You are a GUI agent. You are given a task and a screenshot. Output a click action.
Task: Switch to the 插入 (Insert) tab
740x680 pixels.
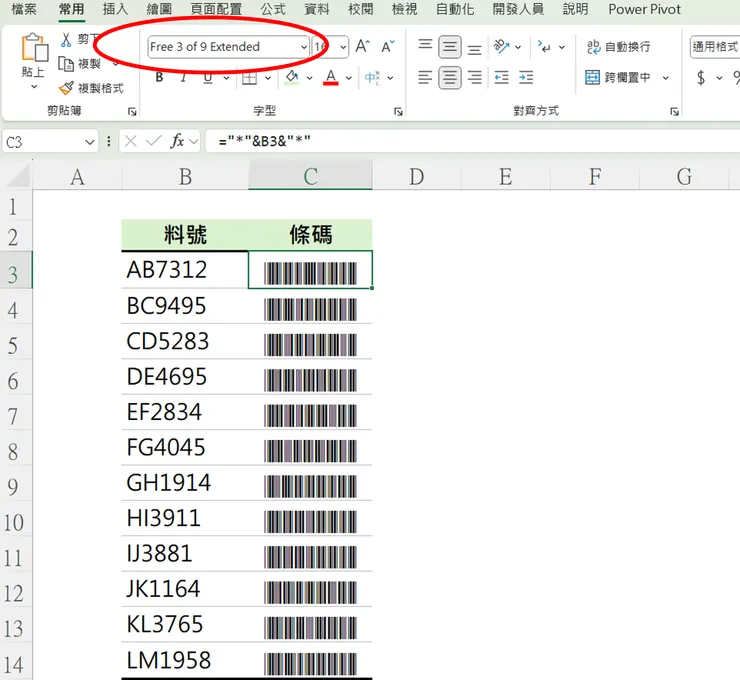click(115, 9)
